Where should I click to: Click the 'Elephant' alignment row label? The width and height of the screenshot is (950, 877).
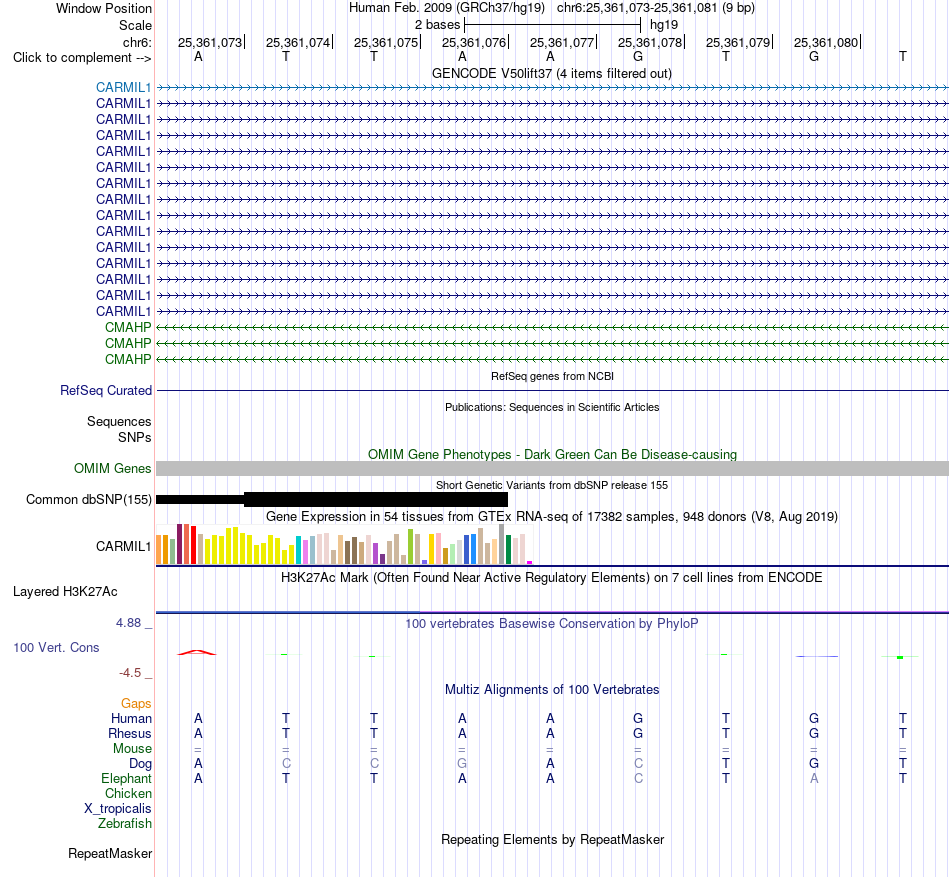127,778
